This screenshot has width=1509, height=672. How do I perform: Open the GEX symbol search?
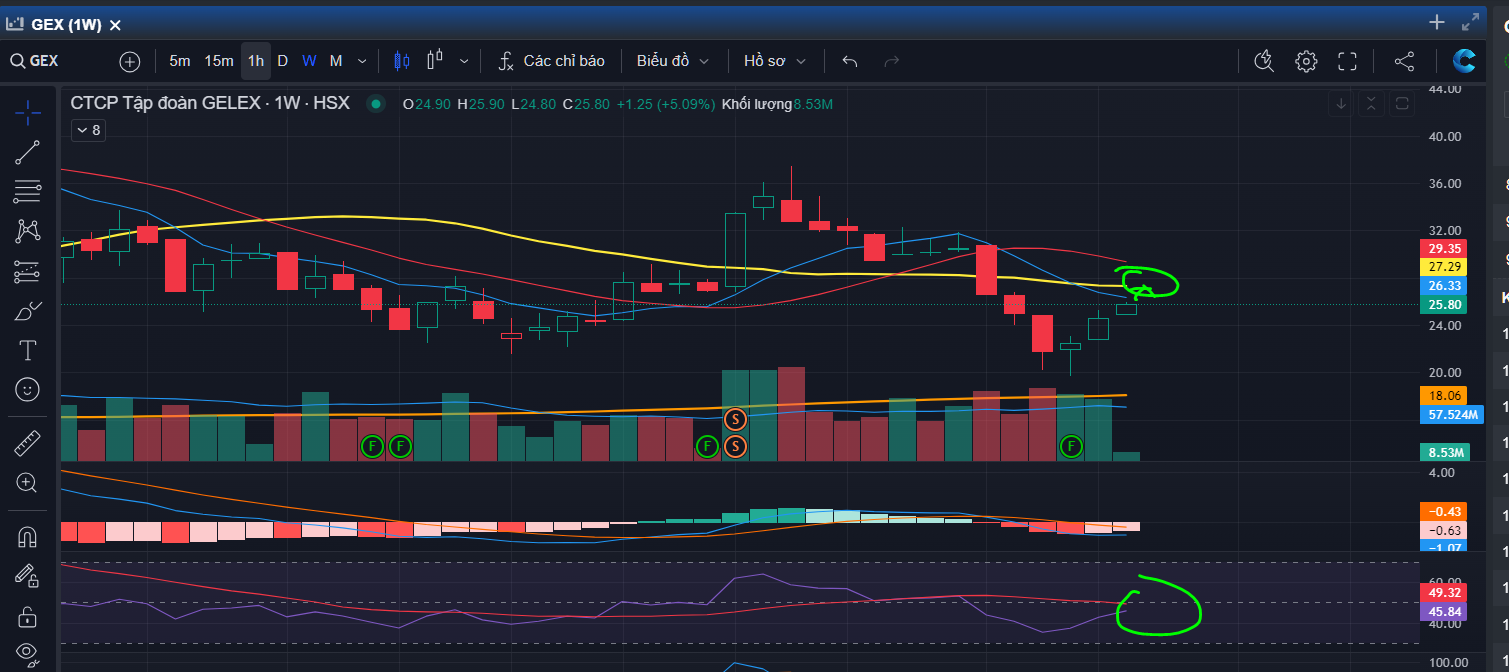point(34,61)
